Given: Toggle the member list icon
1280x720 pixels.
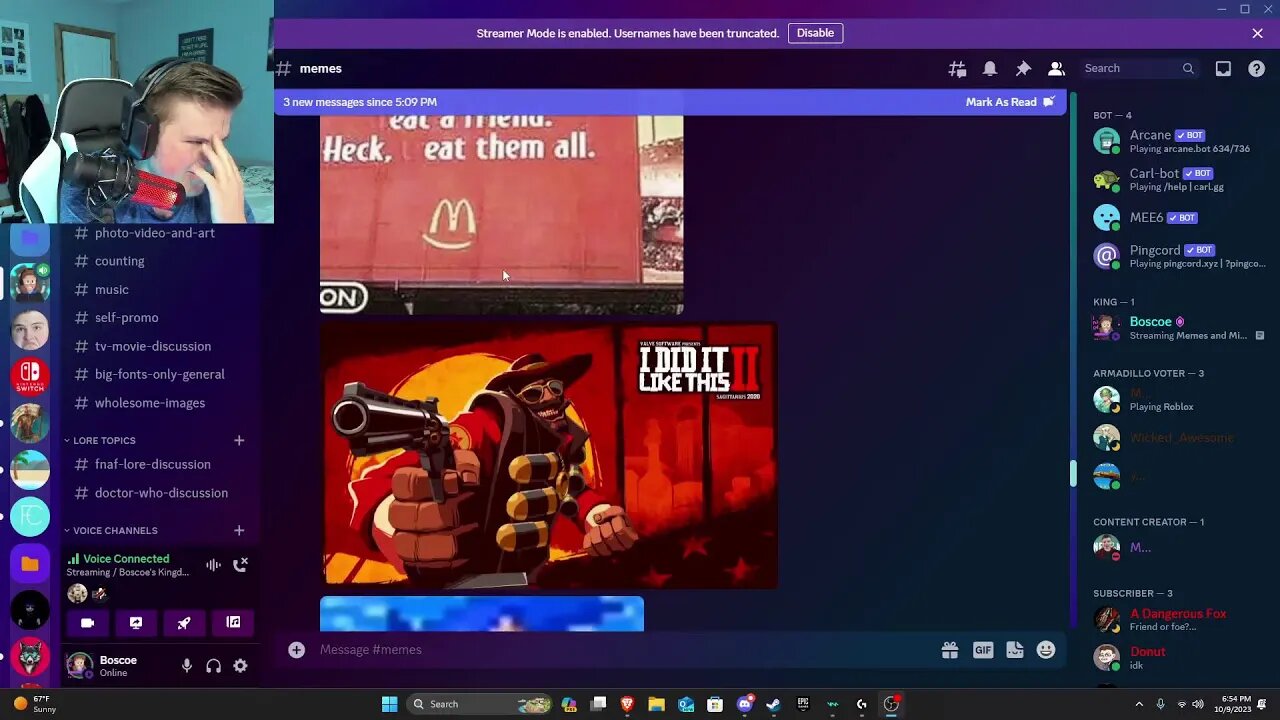Looking at the screenshot, I should [1056, 69].
